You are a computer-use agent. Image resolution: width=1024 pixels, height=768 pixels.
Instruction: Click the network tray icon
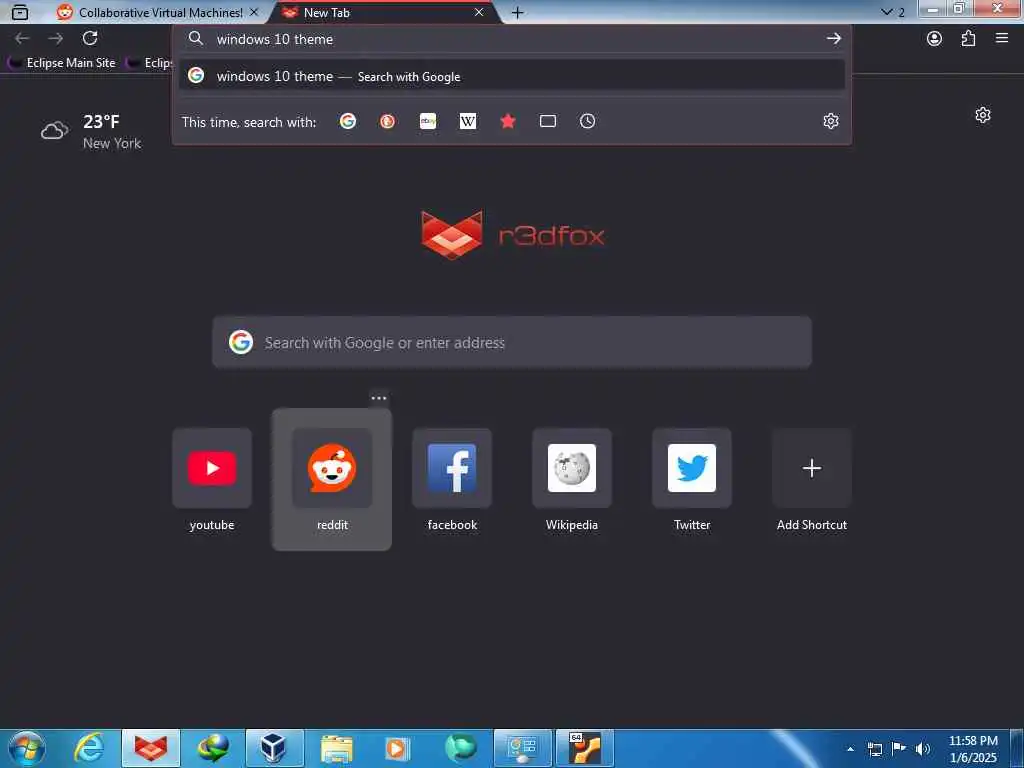coord(874,749)
